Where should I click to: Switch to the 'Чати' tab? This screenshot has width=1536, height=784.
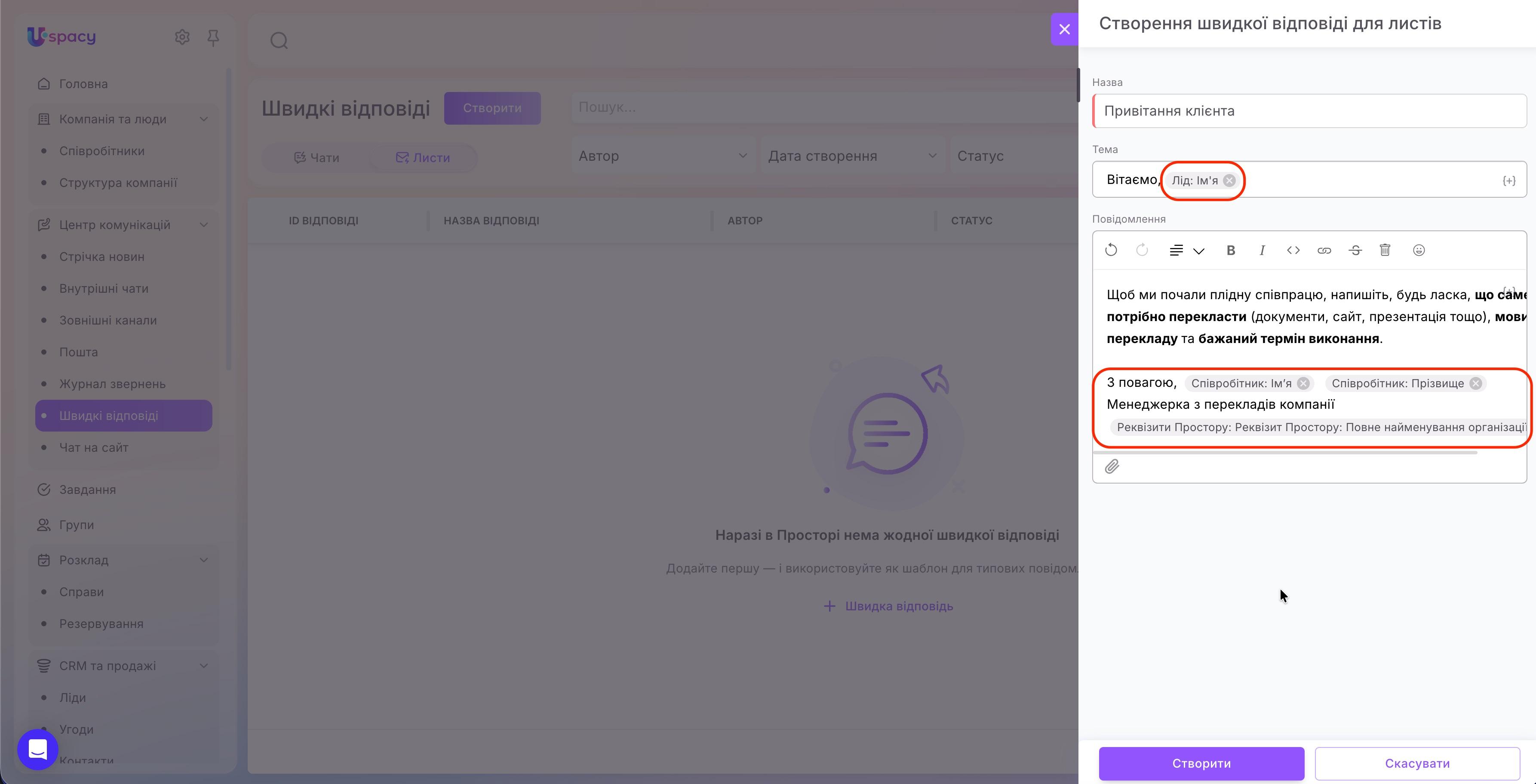point(316,157)
